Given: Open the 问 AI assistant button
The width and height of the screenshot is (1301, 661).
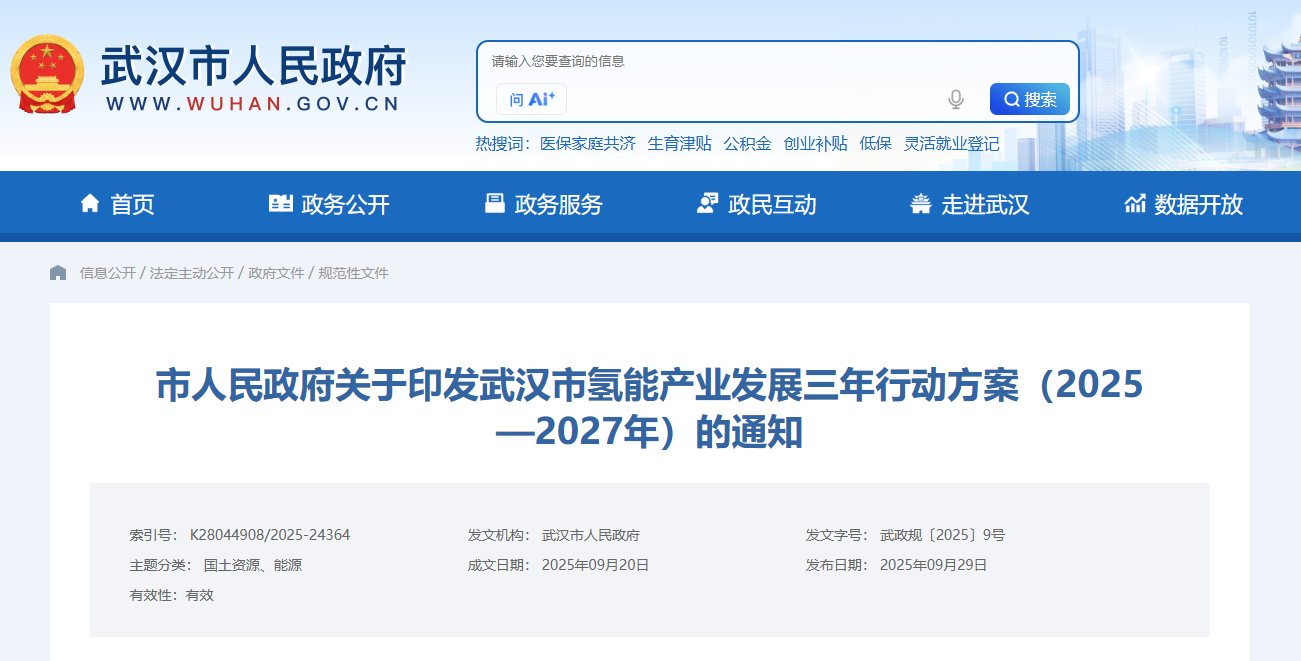Looking at the screenshot, I should (x=531, y=99).
